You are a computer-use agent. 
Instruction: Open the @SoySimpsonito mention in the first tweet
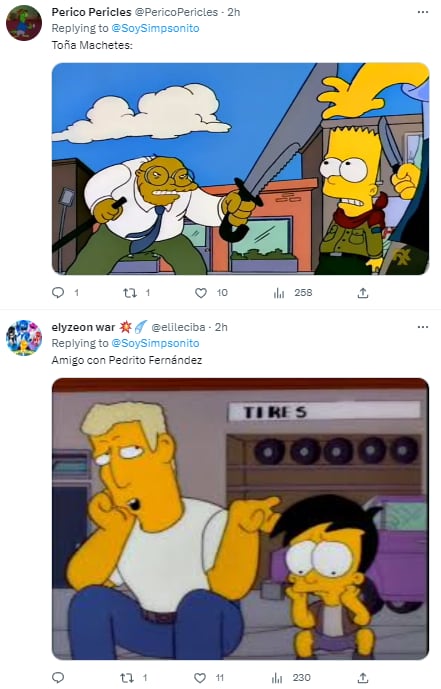[155, 28]
